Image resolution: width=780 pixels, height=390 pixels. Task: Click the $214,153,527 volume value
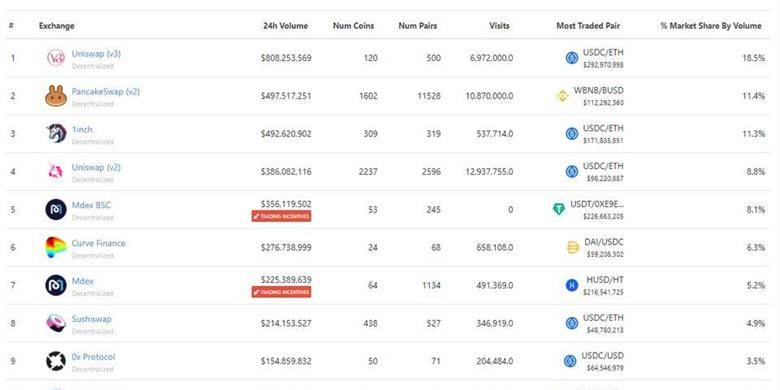pos(286,323)
